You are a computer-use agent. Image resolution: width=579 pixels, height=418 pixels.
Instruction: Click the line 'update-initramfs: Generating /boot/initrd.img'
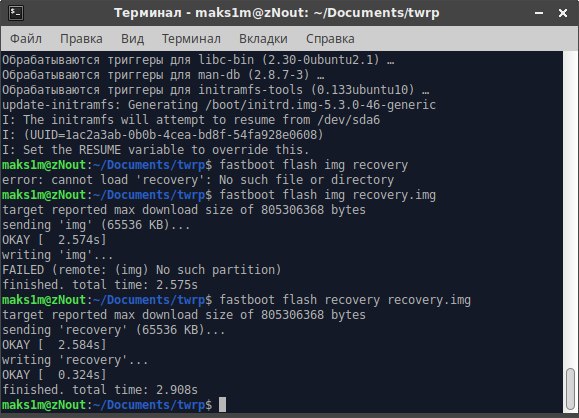219,105
